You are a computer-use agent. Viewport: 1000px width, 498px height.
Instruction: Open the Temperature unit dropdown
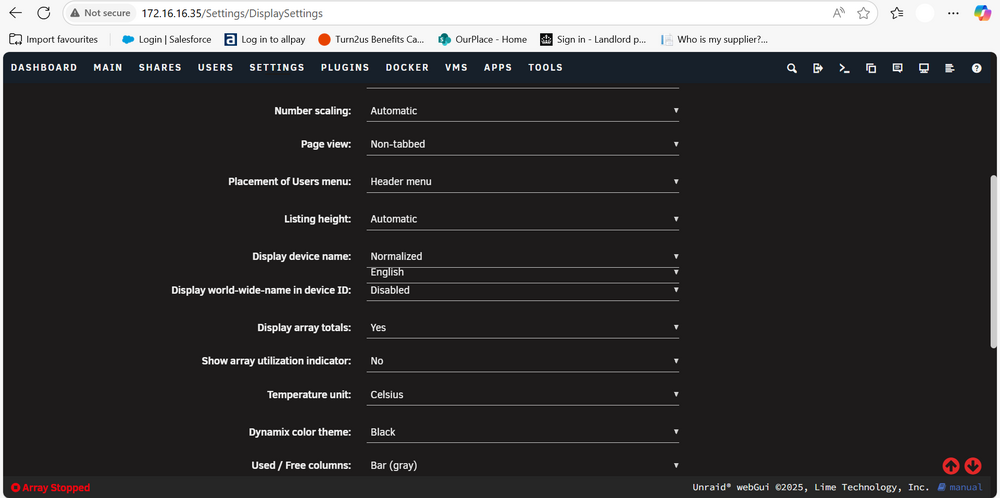[524, 395]
